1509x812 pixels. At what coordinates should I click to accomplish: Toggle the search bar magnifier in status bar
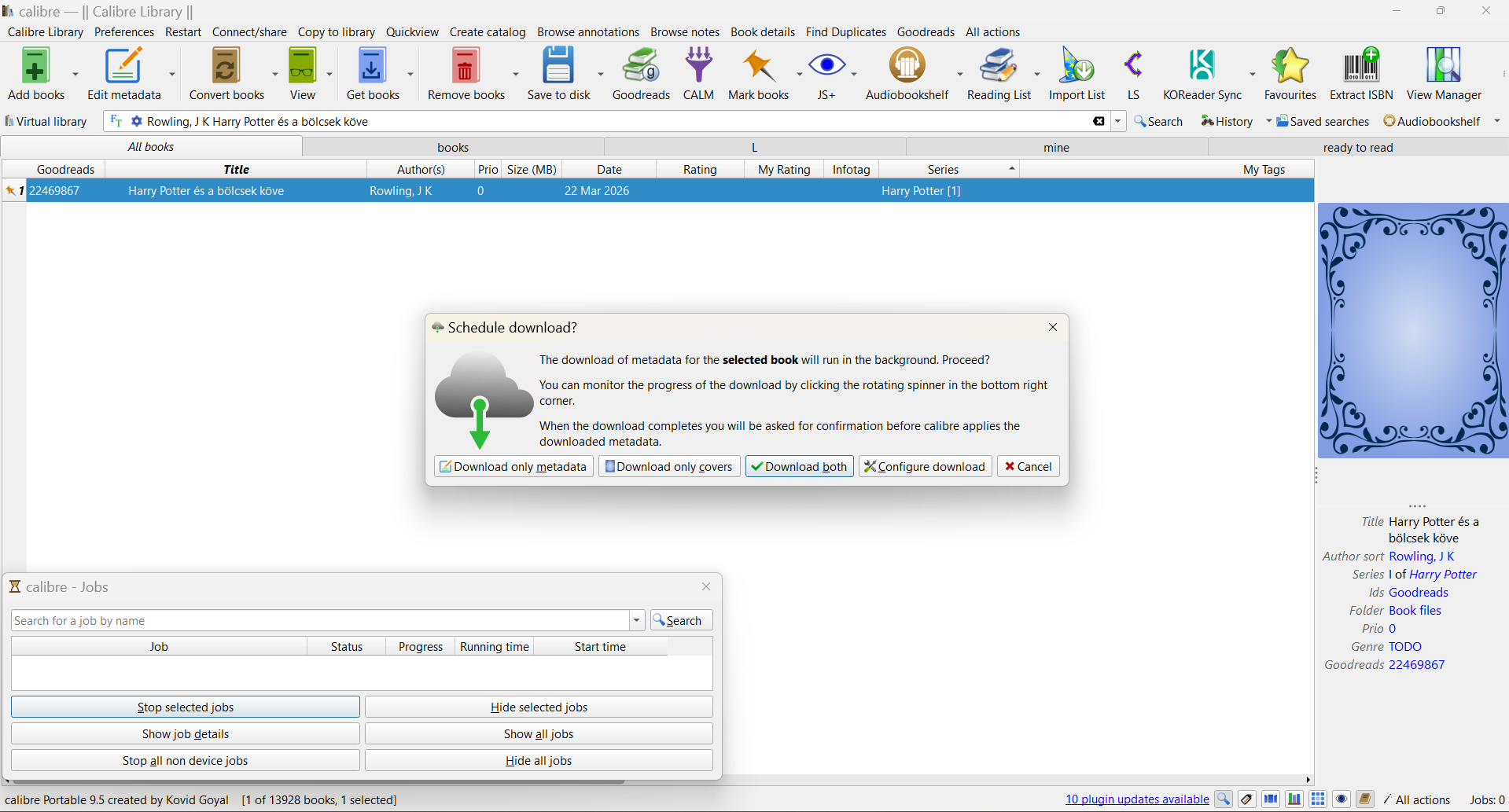(1224, 799)
